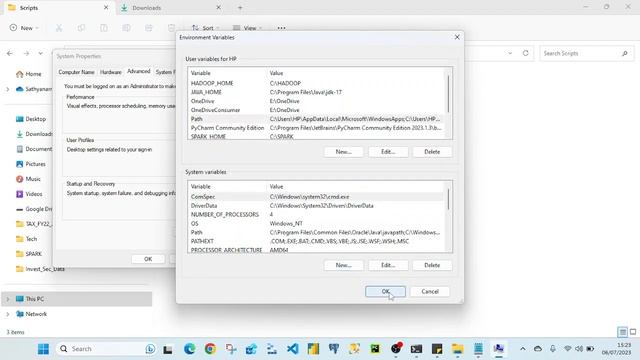This screenshot has height=360, width=640.
Task: Click the OneDrive cloud tray icon
Action: [538, 349]
